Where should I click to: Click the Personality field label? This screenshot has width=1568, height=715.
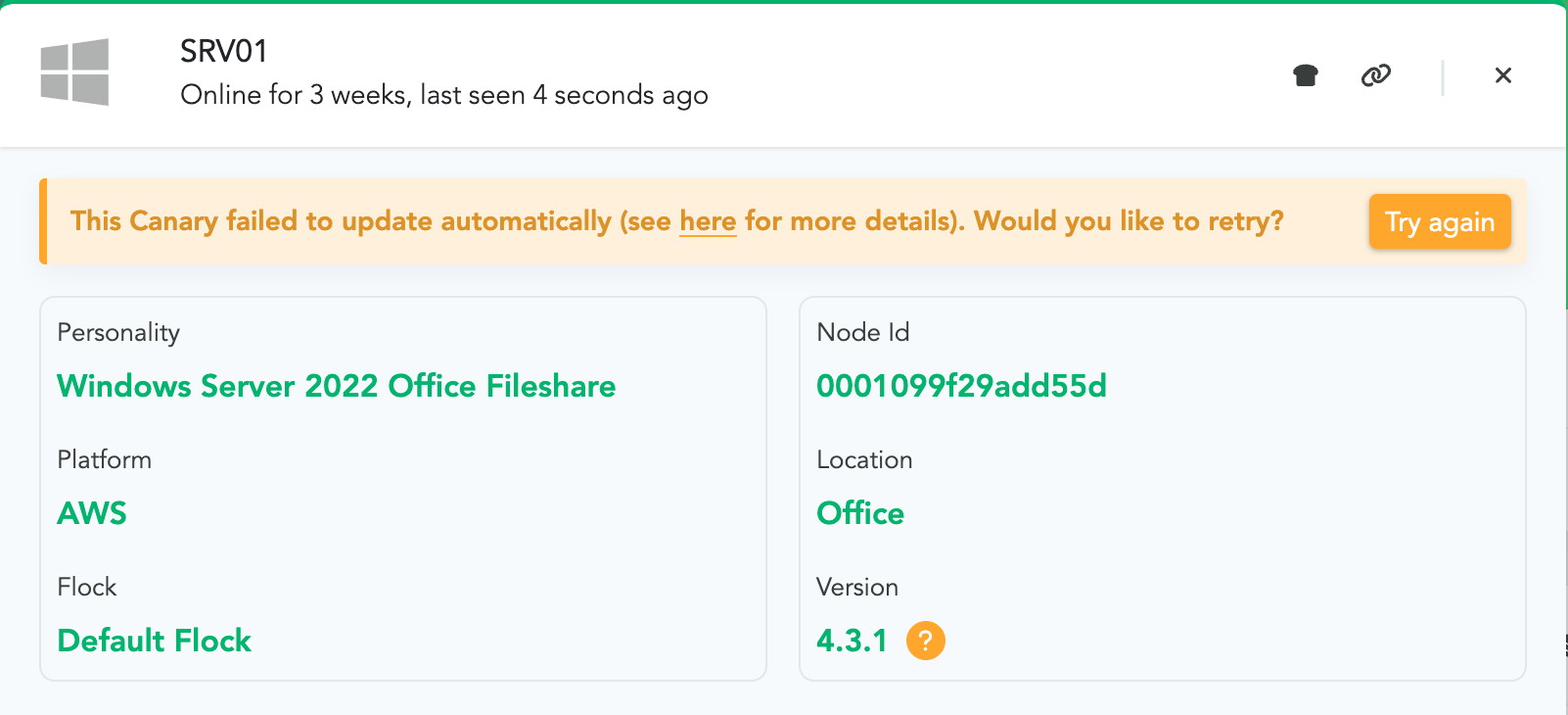(x=118, y=333)
